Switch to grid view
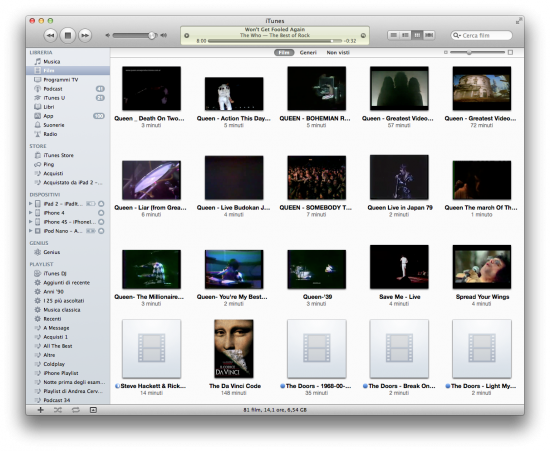The height and width of the screenshot is (451, 550). tap(417, 35)
